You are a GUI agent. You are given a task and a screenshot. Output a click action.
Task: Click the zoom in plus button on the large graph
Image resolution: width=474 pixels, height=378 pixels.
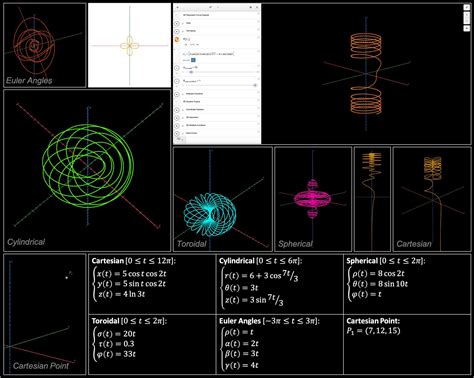coord(467,15)
